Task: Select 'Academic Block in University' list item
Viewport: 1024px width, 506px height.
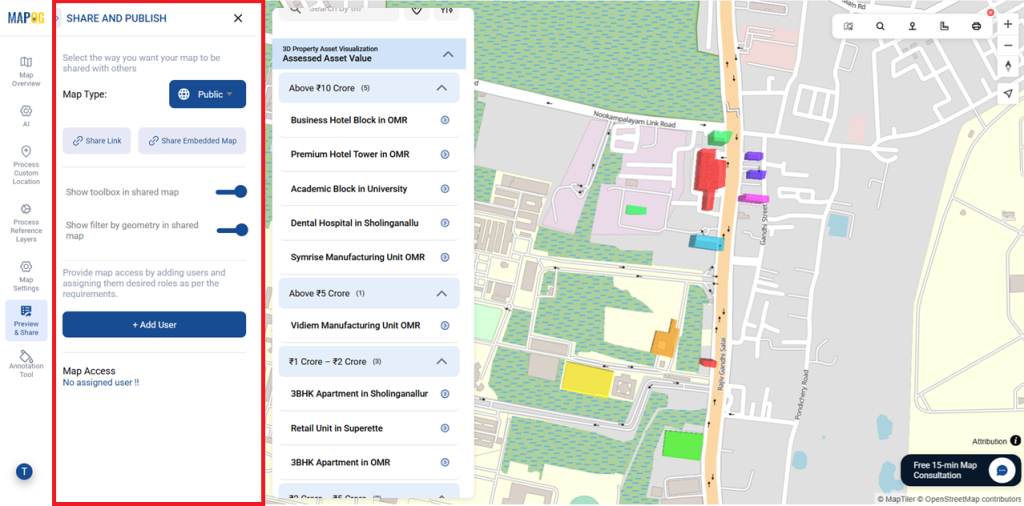Action: click(369, 189)
